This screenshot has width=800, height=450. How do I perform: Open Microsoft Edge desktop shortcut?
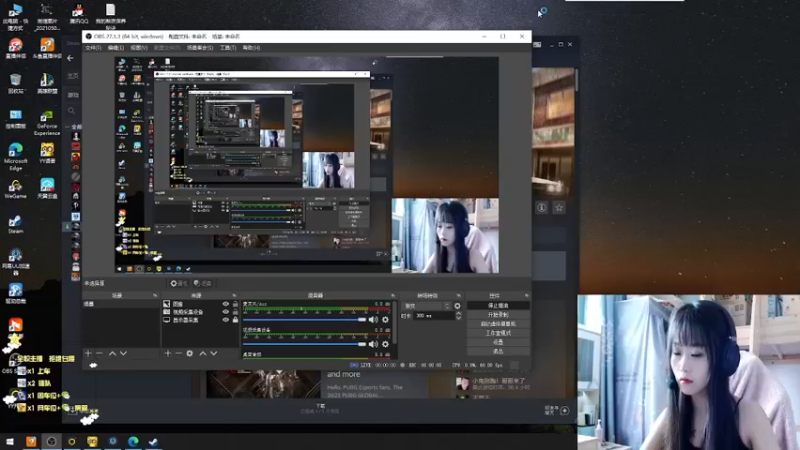tap(15, 157)
